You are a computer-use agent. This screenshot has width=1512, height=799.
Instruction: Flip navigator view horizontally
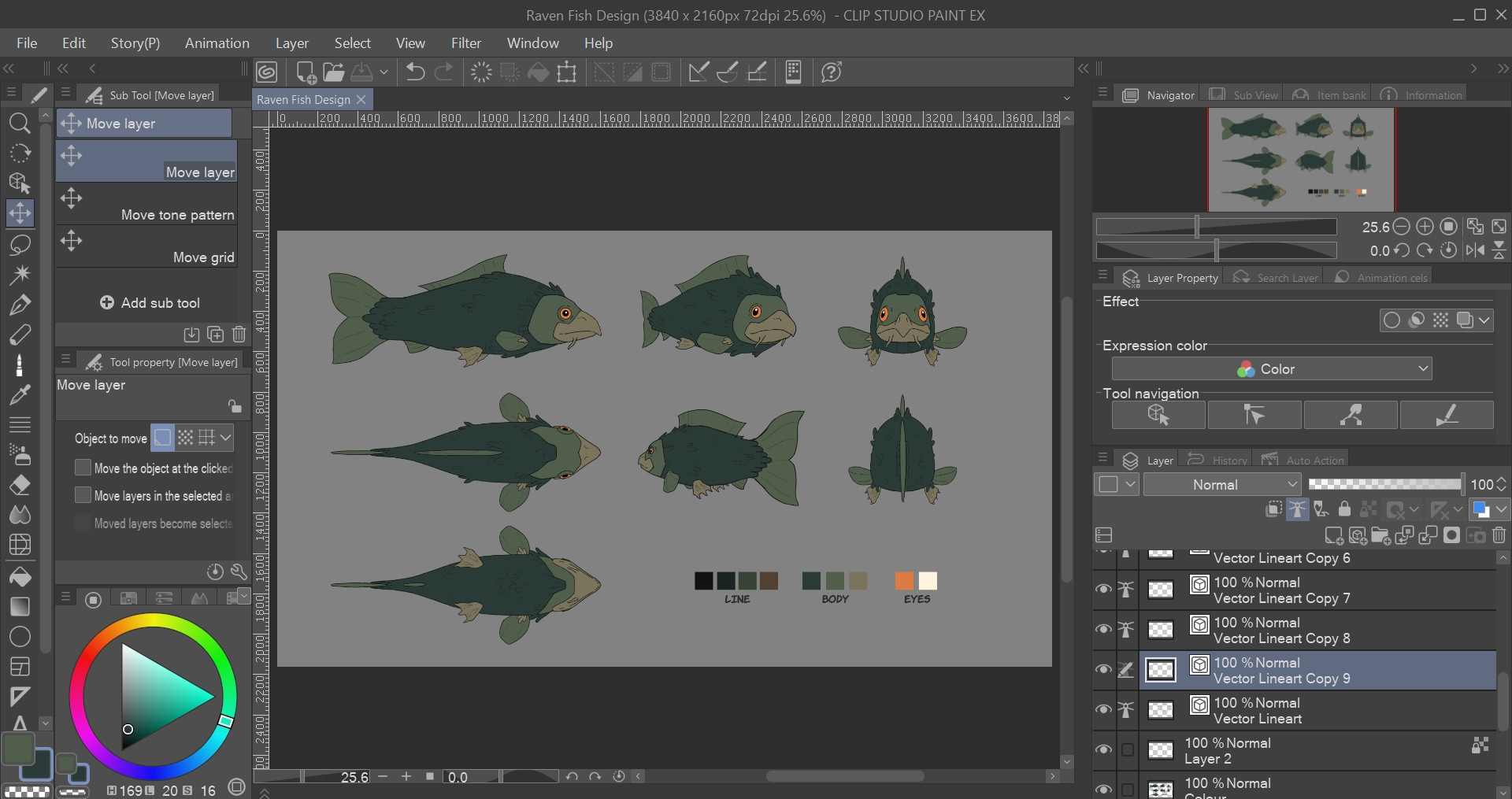click(x=1475, y=250)
